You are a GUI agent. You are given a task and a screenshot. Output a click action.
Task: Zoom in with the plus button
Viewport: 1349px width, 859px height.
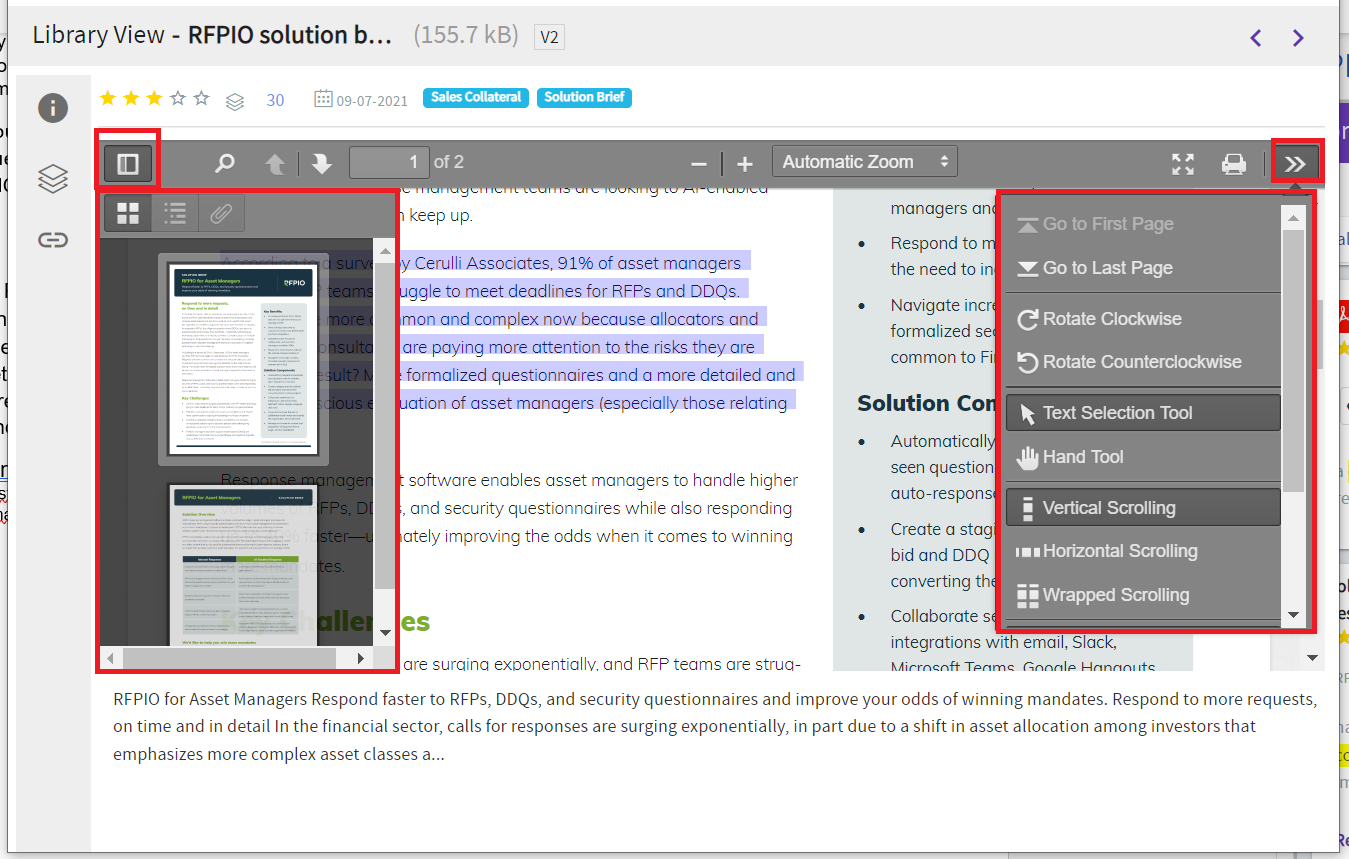coord(745,164)
